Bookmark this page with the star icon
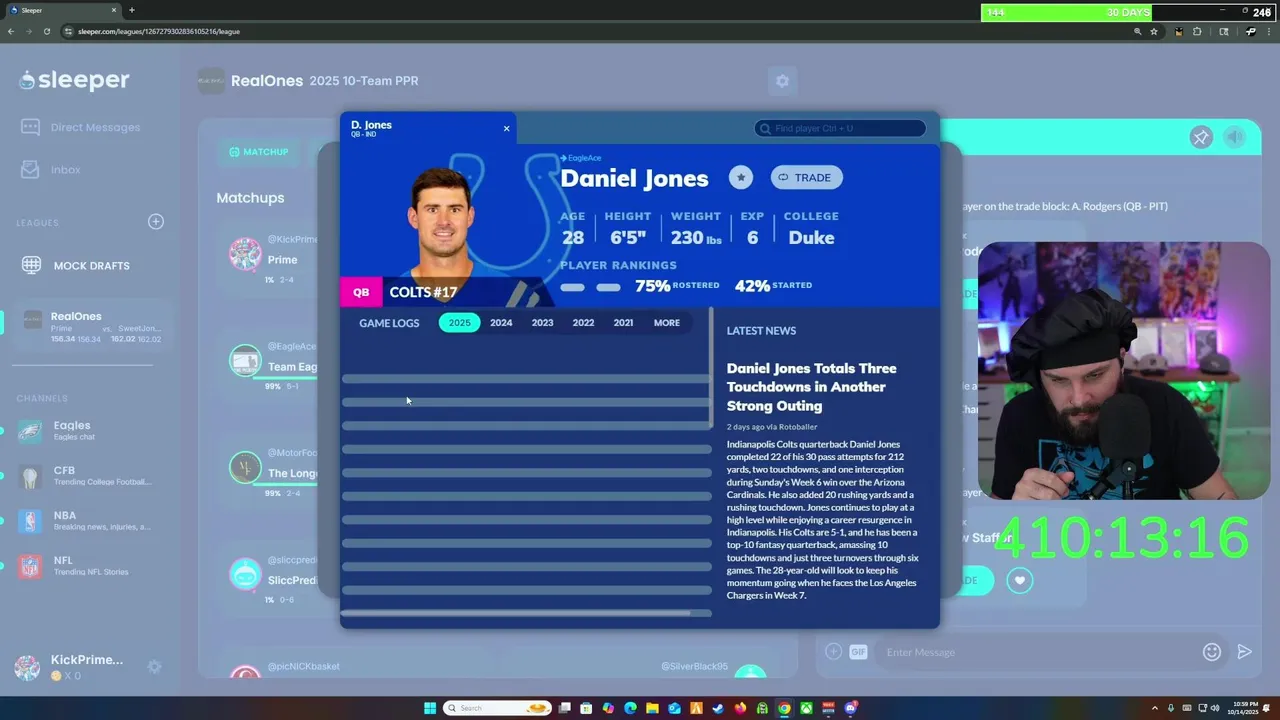Viewport: 1280px width, 720px height. [x=1154, y=31]
